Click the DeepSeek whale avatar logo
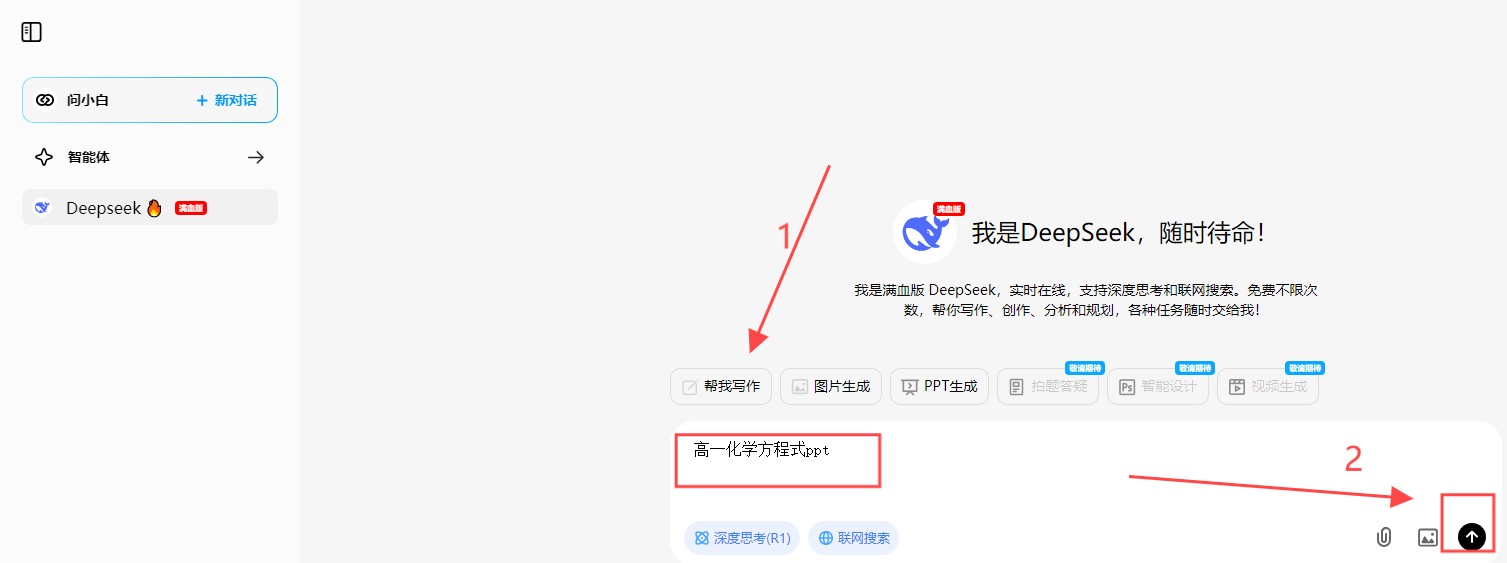 click(926, 234)
